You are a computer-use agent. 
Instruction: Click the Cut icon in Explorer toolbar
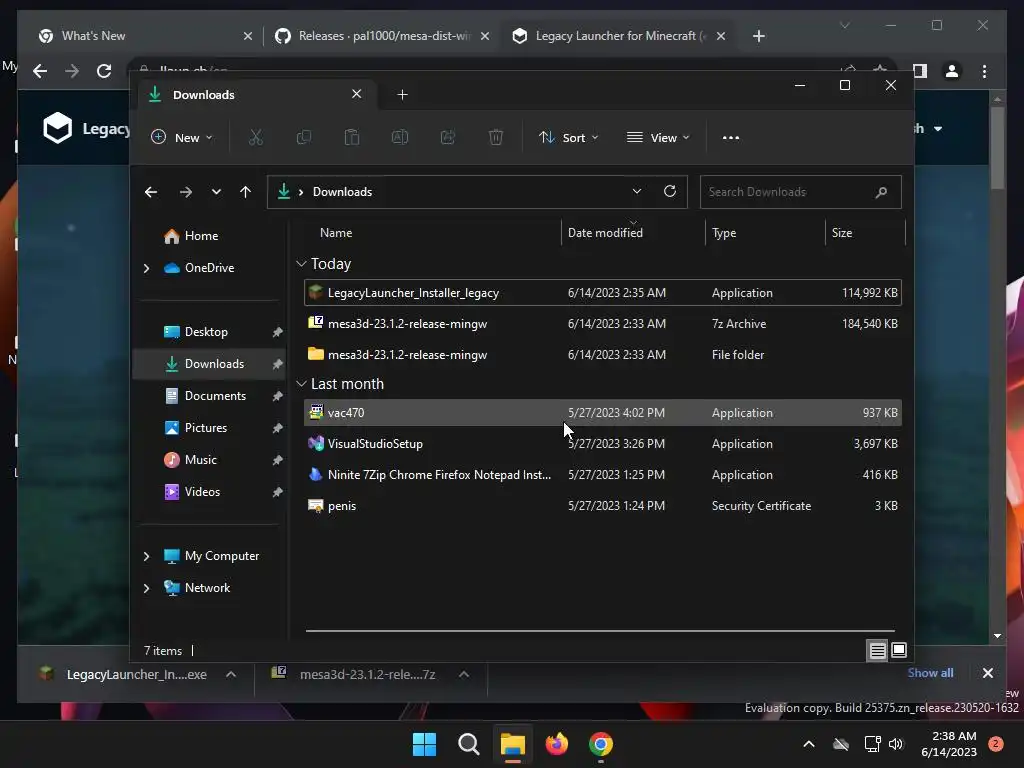point(255,137)
